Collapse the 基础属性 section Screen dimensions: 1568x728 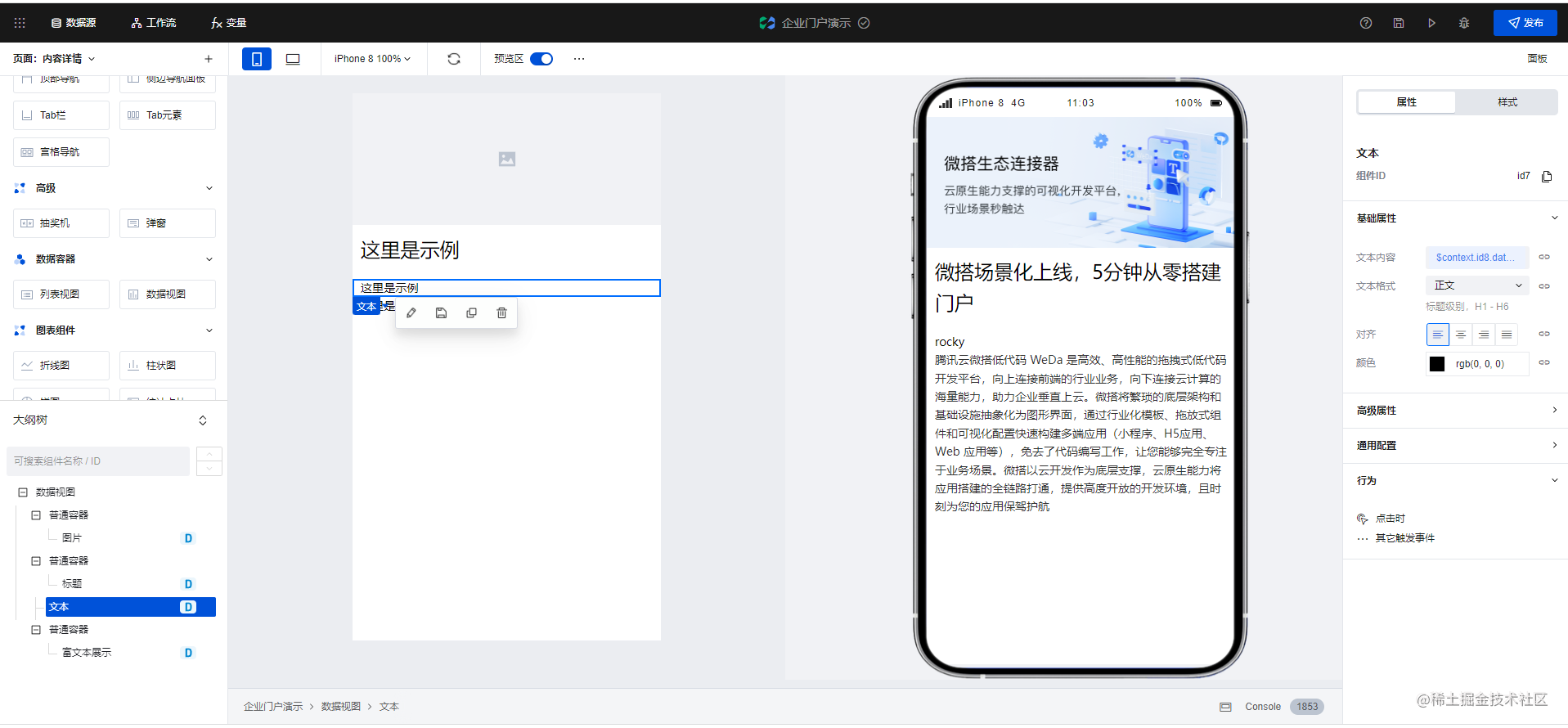(1555, 218)
